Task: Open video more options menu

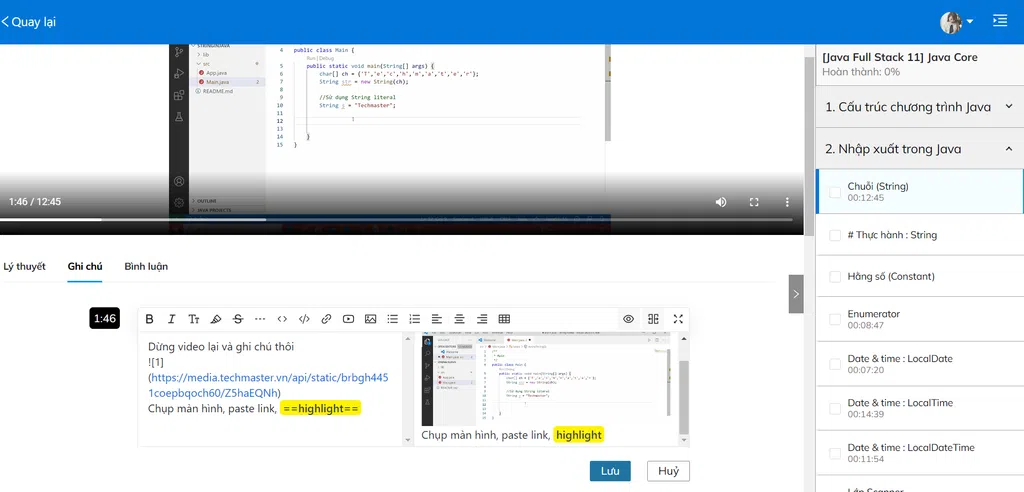Action: (788, 202)
